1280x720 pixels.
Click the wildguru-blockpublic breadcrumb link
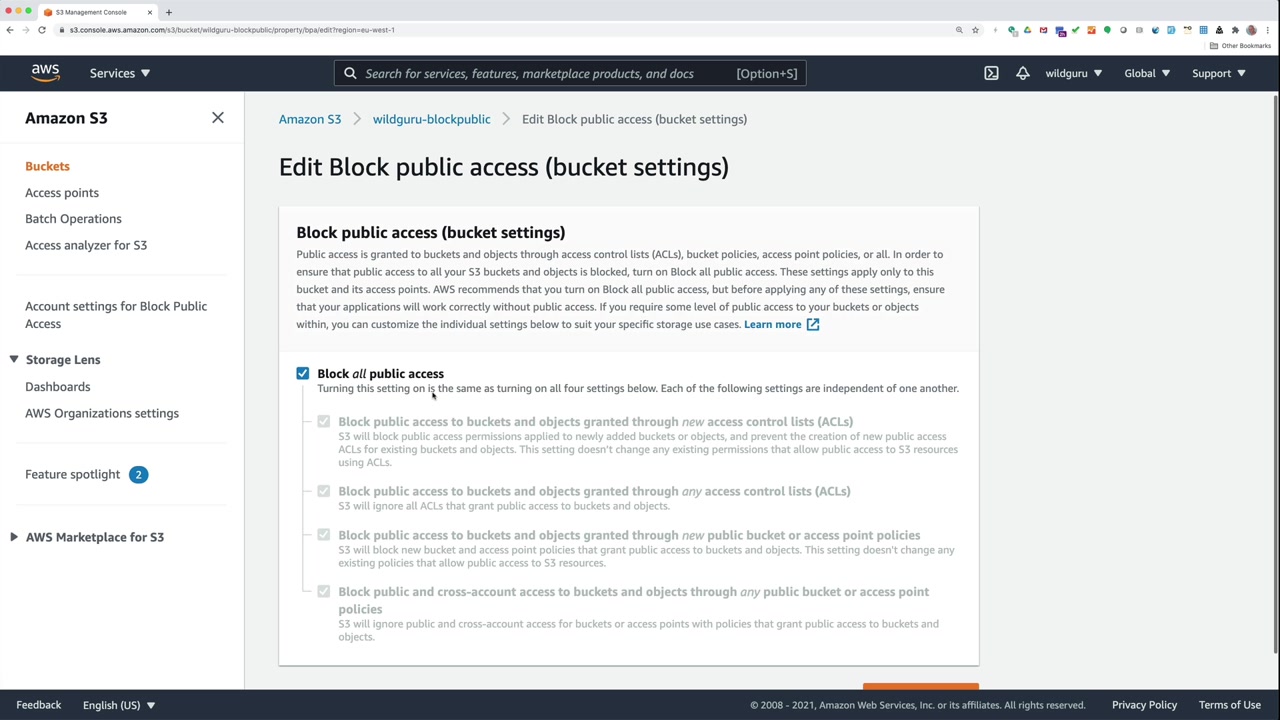(x=431, y=119)
